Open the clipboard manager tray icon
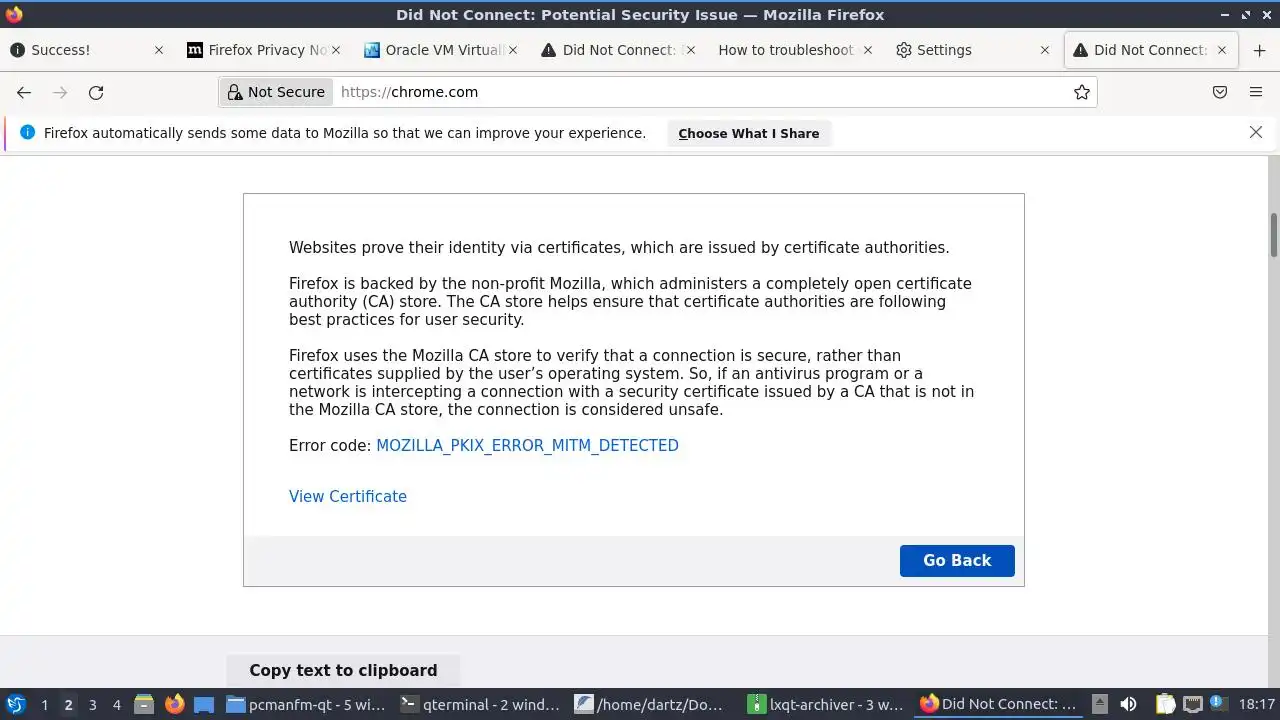Viewport: 1280px width, 720px height. click(1165, 704)
